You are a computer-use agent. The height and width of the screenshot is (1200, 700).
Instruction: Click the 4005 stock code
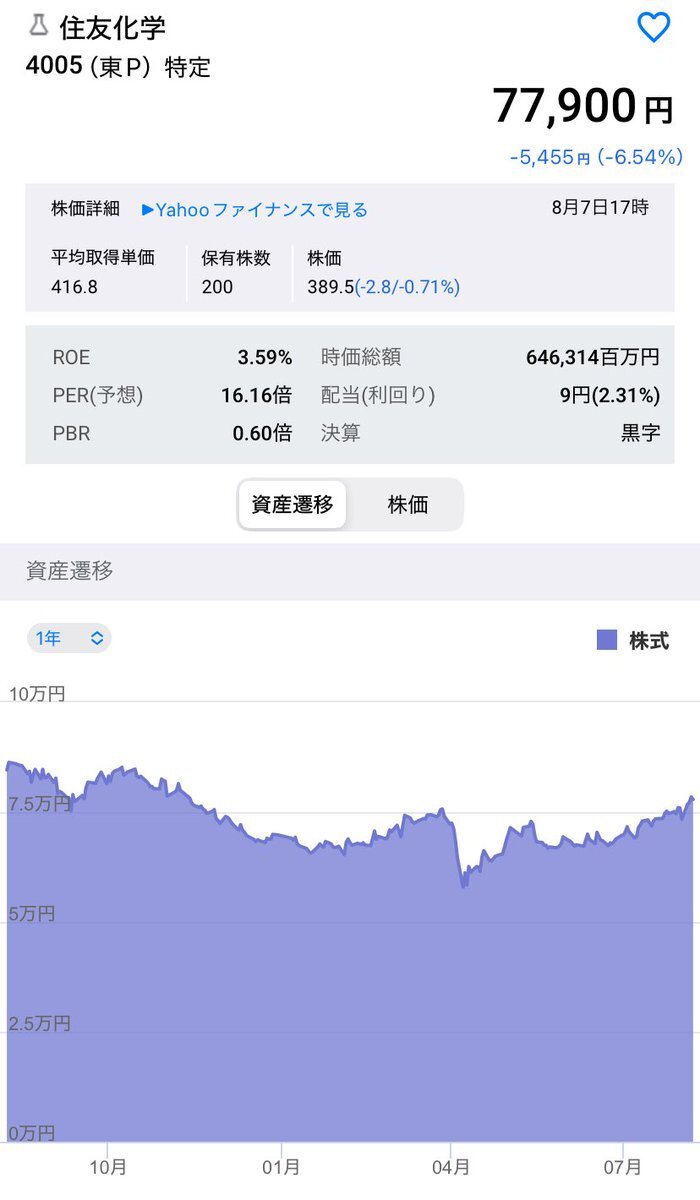coord(53,67)
